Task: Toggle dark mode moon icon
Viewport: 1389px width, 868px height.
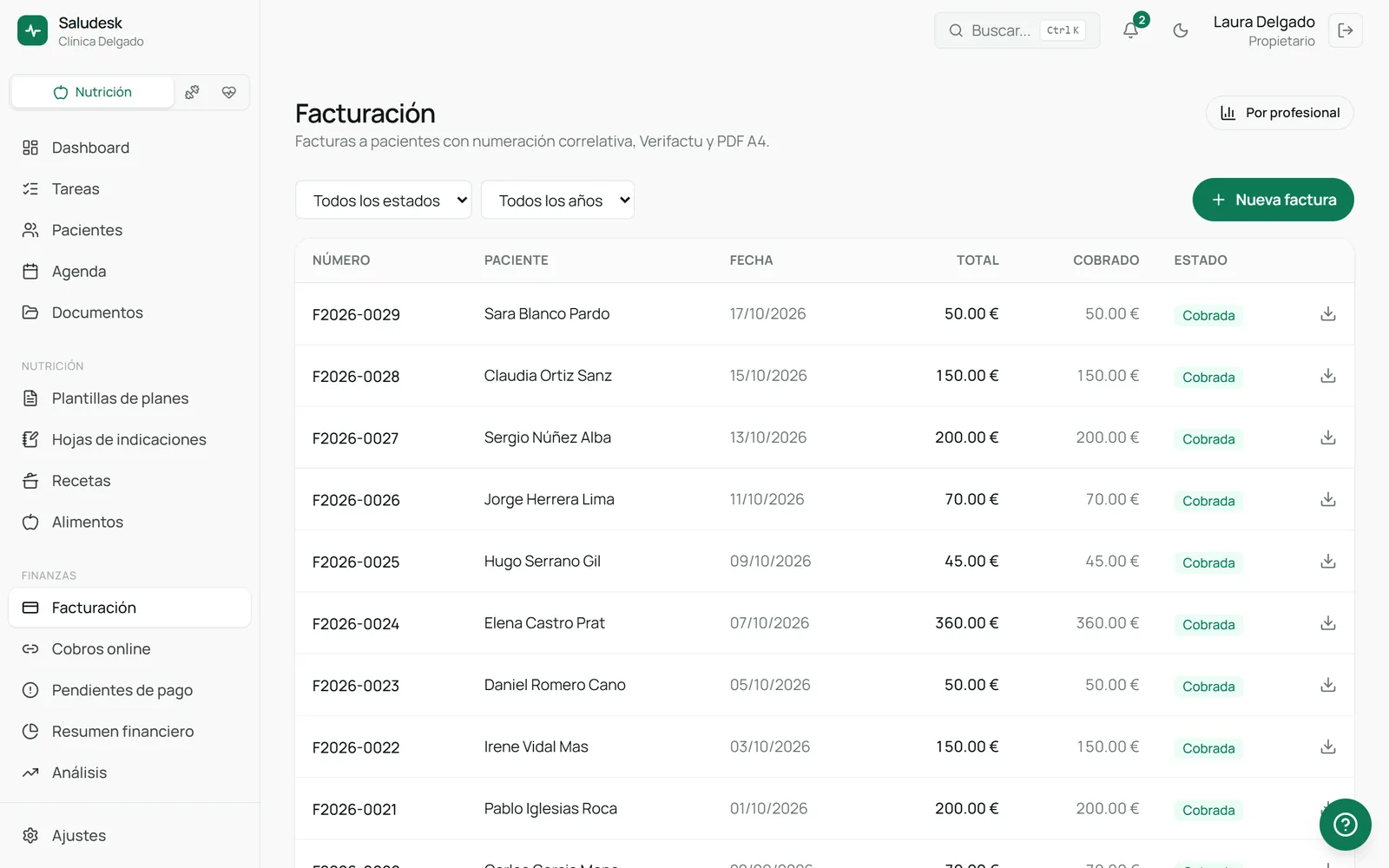Action: [1180, 30]
